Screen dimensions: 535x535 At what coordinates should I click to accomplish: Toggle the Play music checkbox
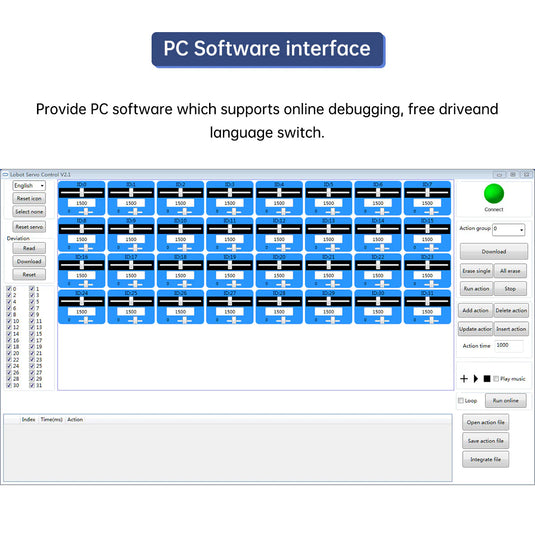496,378
